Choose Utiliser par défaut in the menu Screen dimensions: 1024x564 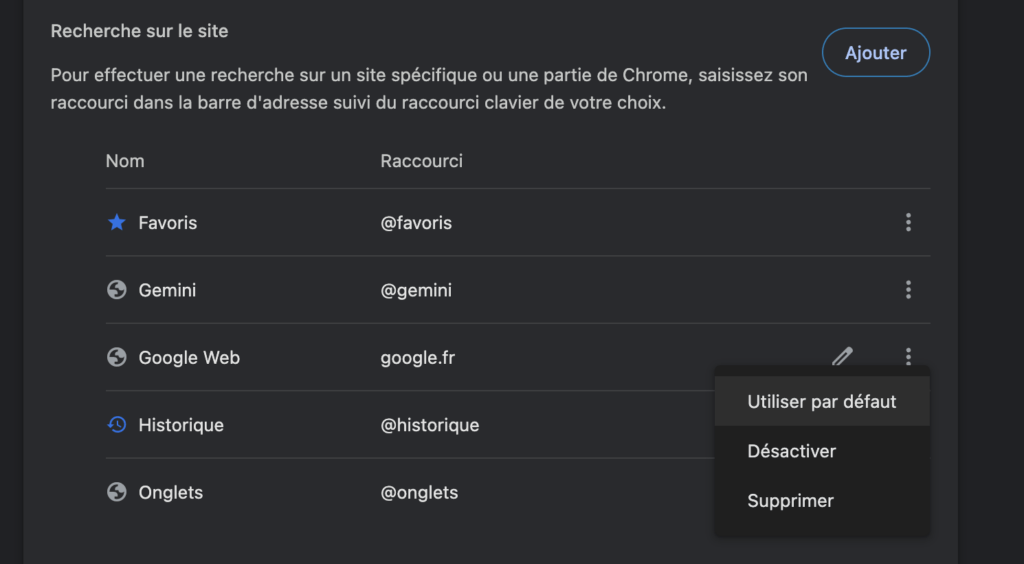[822, 402]
